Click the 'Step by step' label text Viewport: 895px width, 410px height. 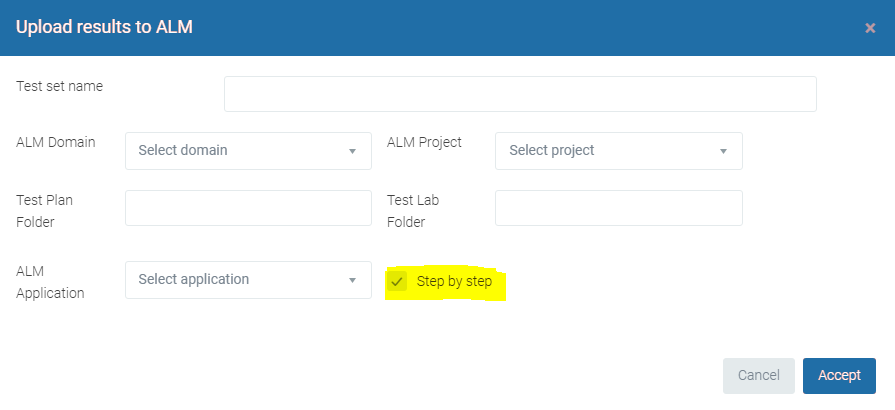pyautogui.click(x=454, y=282)
